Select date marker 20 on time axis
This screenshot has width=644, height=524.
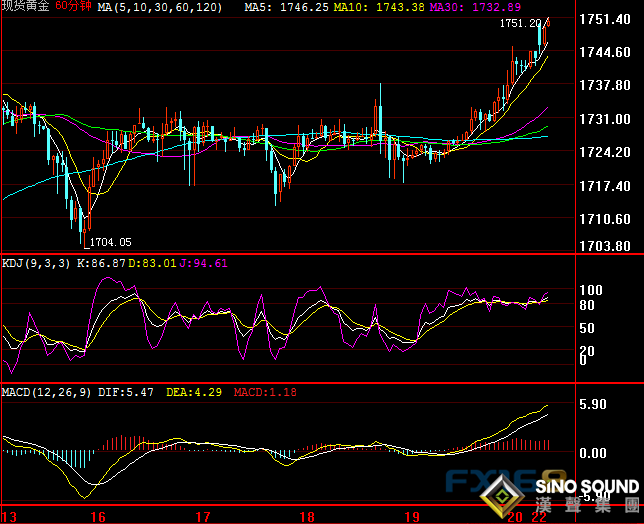coord(515,517)
